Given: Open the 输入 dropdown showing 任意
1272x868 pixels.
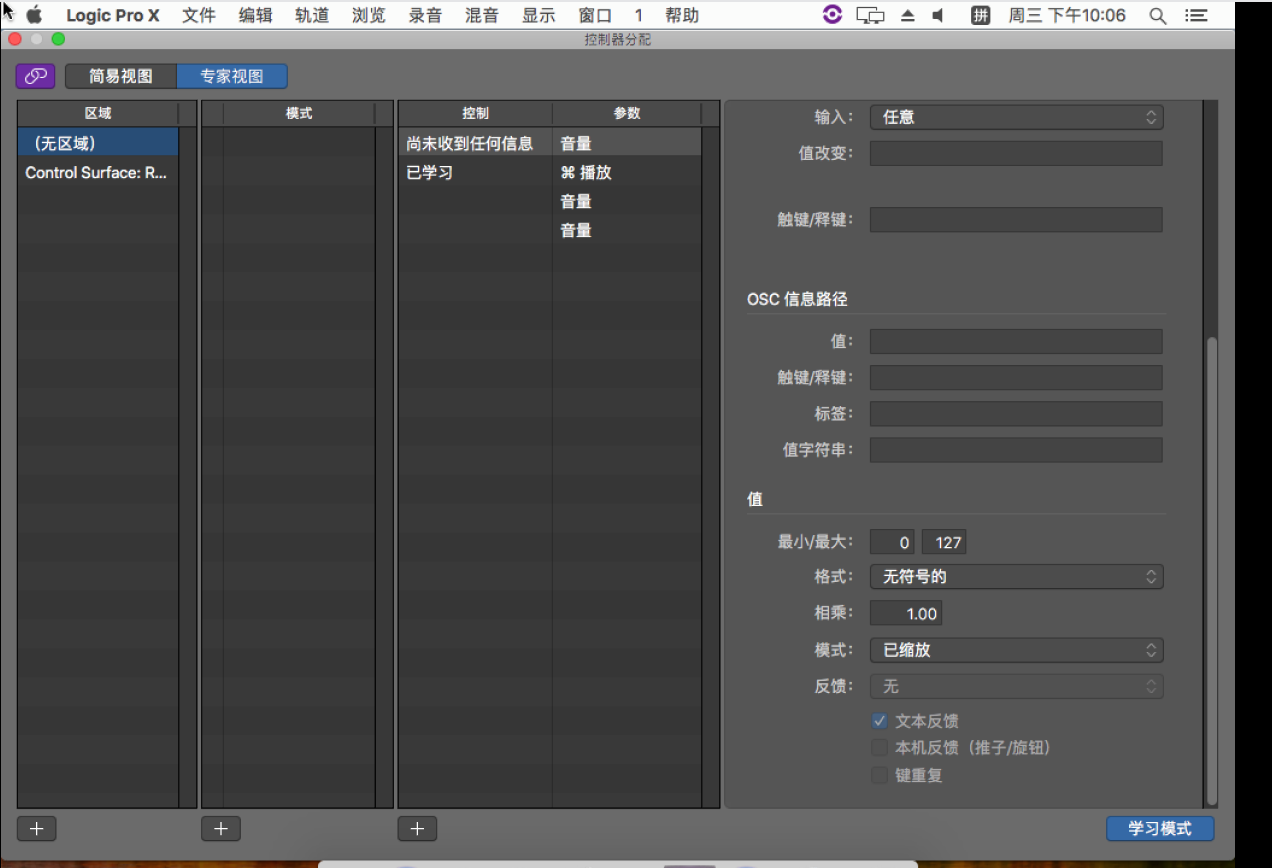Looking at the screenshot, I should point(1016,117).
